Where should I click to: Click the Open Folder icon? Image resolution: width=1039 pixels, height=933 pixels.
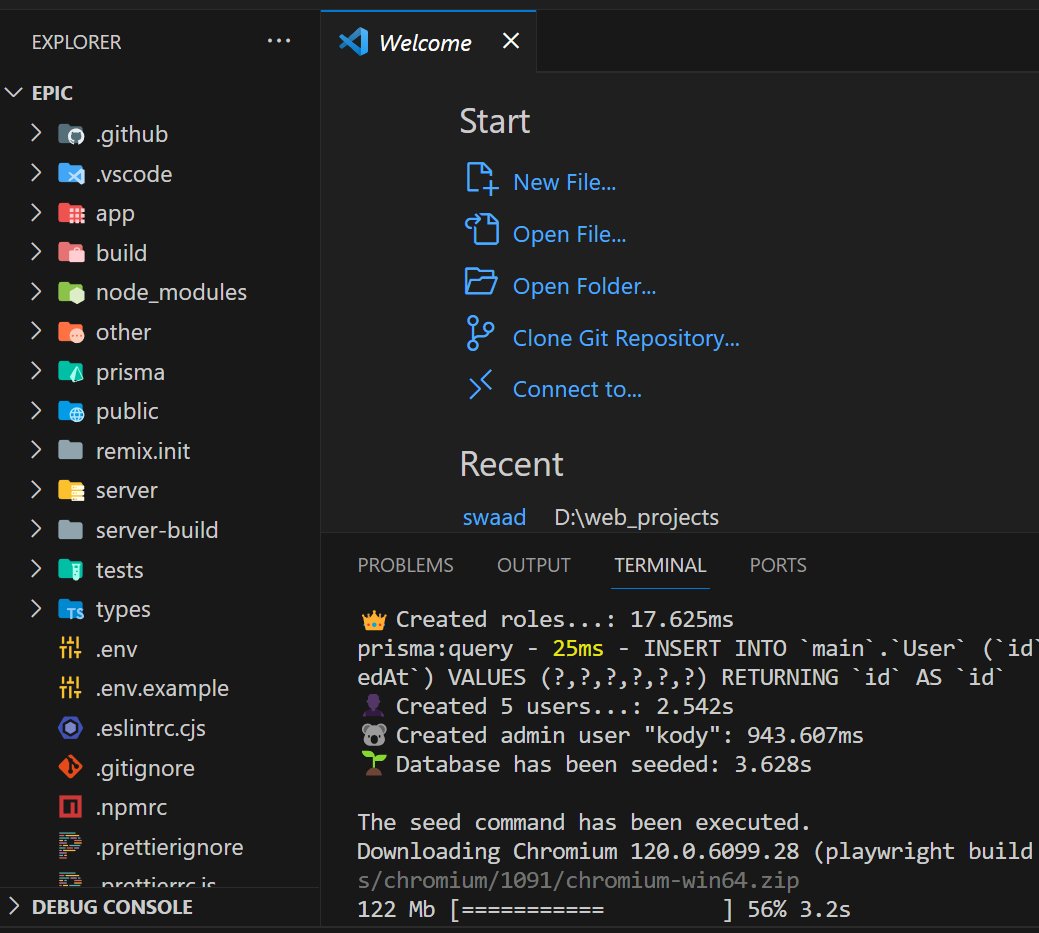[x=480, y=282]
